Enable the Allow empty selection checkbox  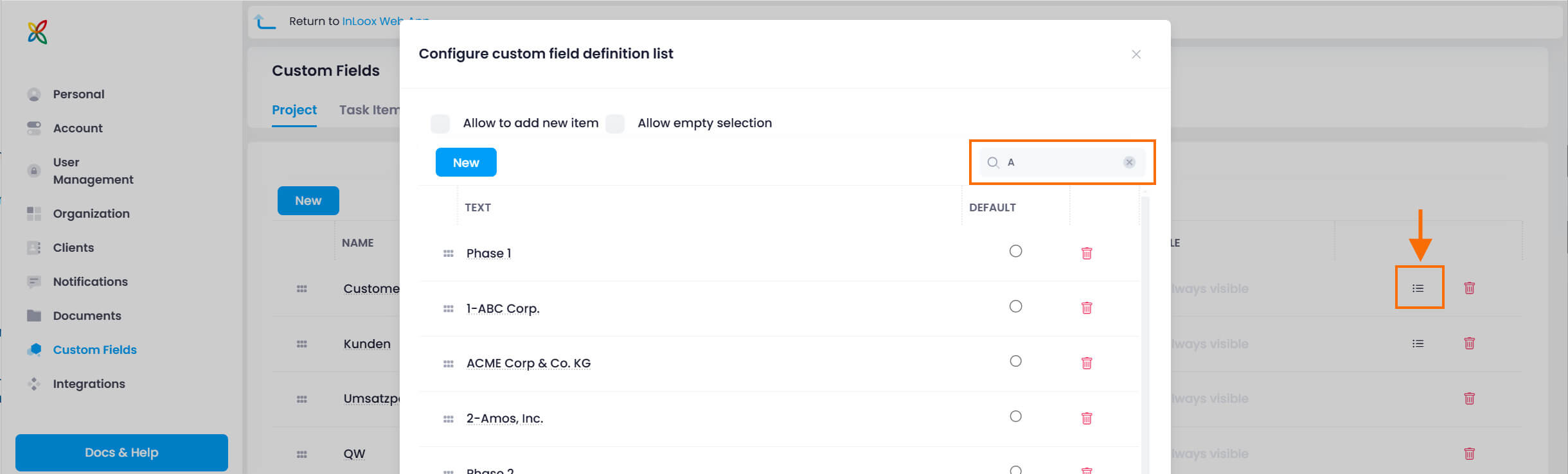[x=615, y=123]
